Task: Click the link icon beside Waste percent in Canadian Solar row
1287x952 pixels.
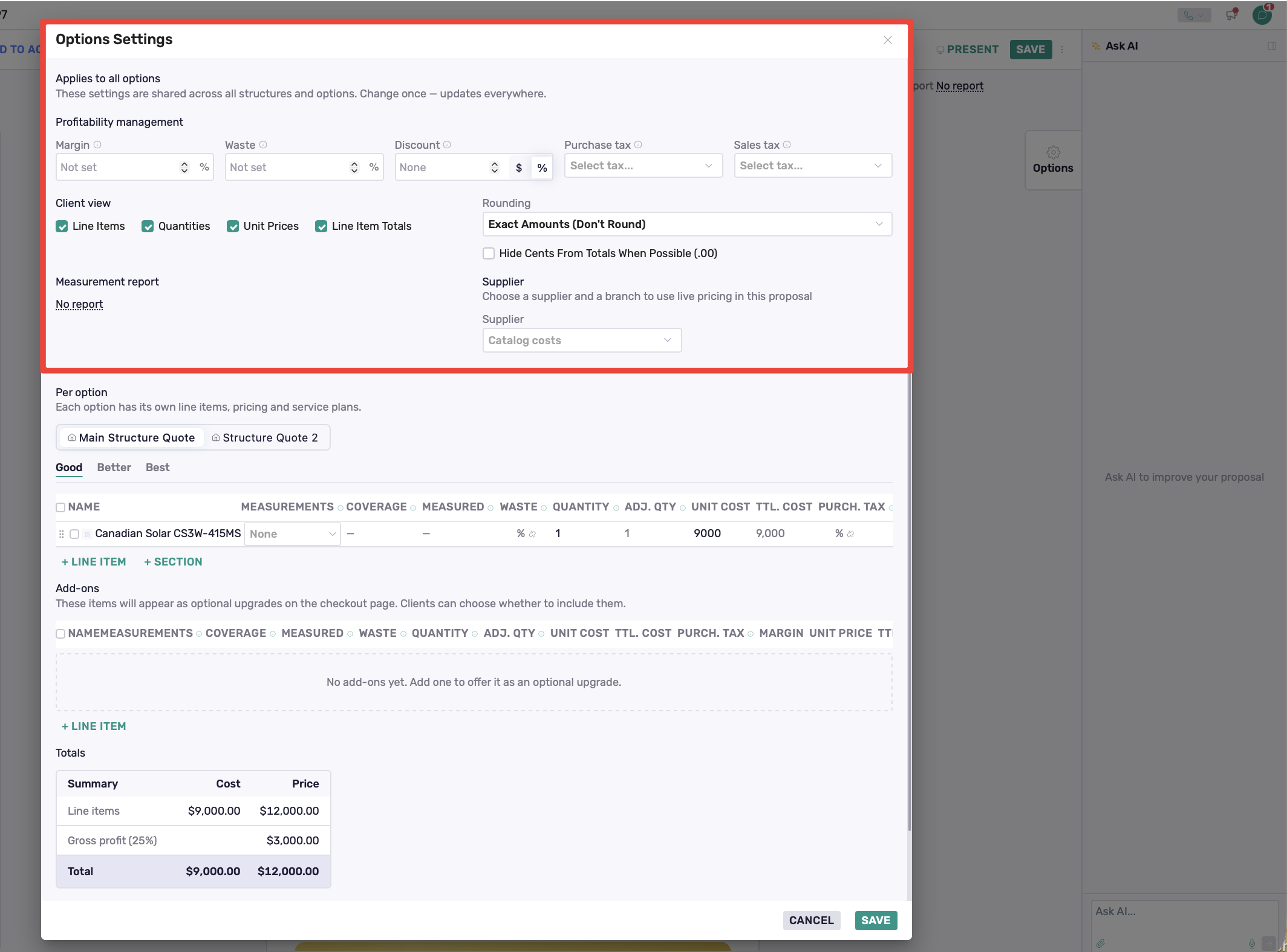Action: pyautogui.click(x=532, y=534)
